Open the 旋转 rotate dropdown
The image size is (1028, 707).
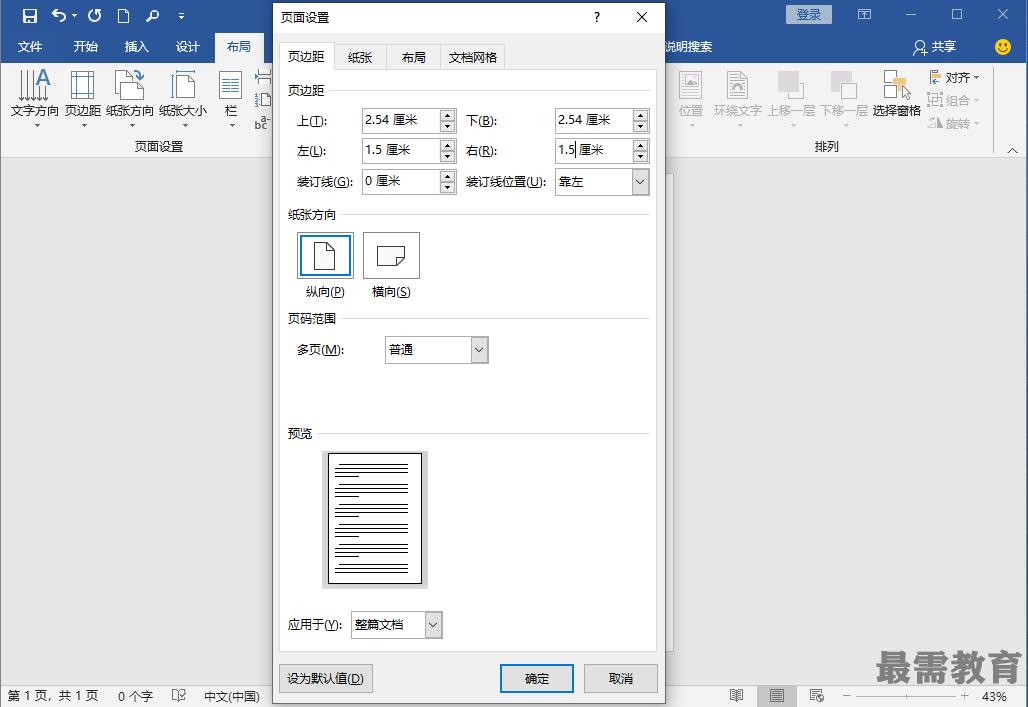pyautogui.click(x=955, y=123)
